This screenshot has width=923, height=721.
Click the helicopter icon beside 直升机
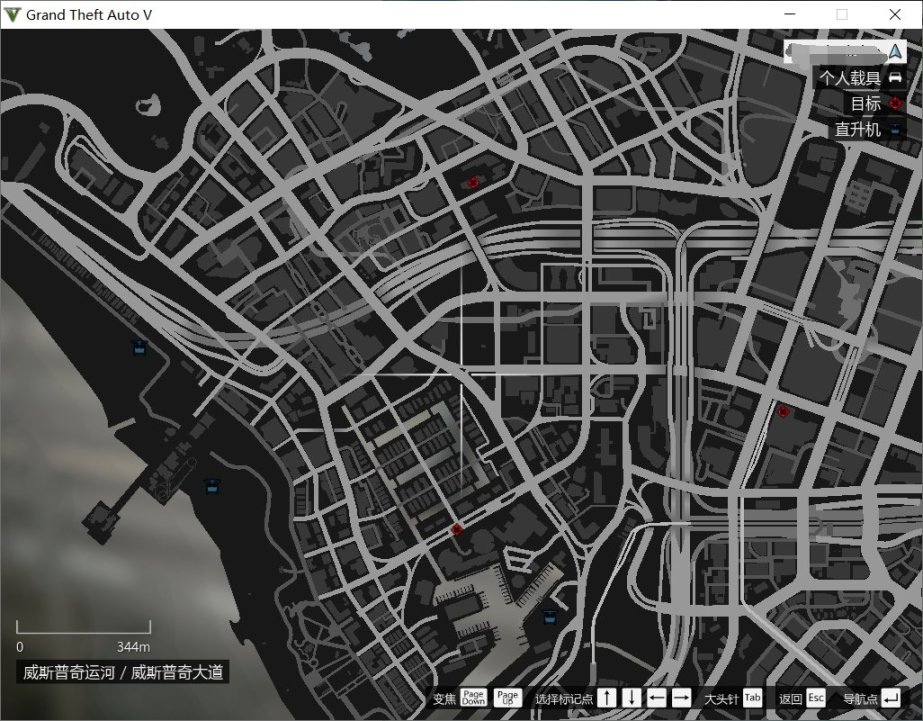point(895,129)
